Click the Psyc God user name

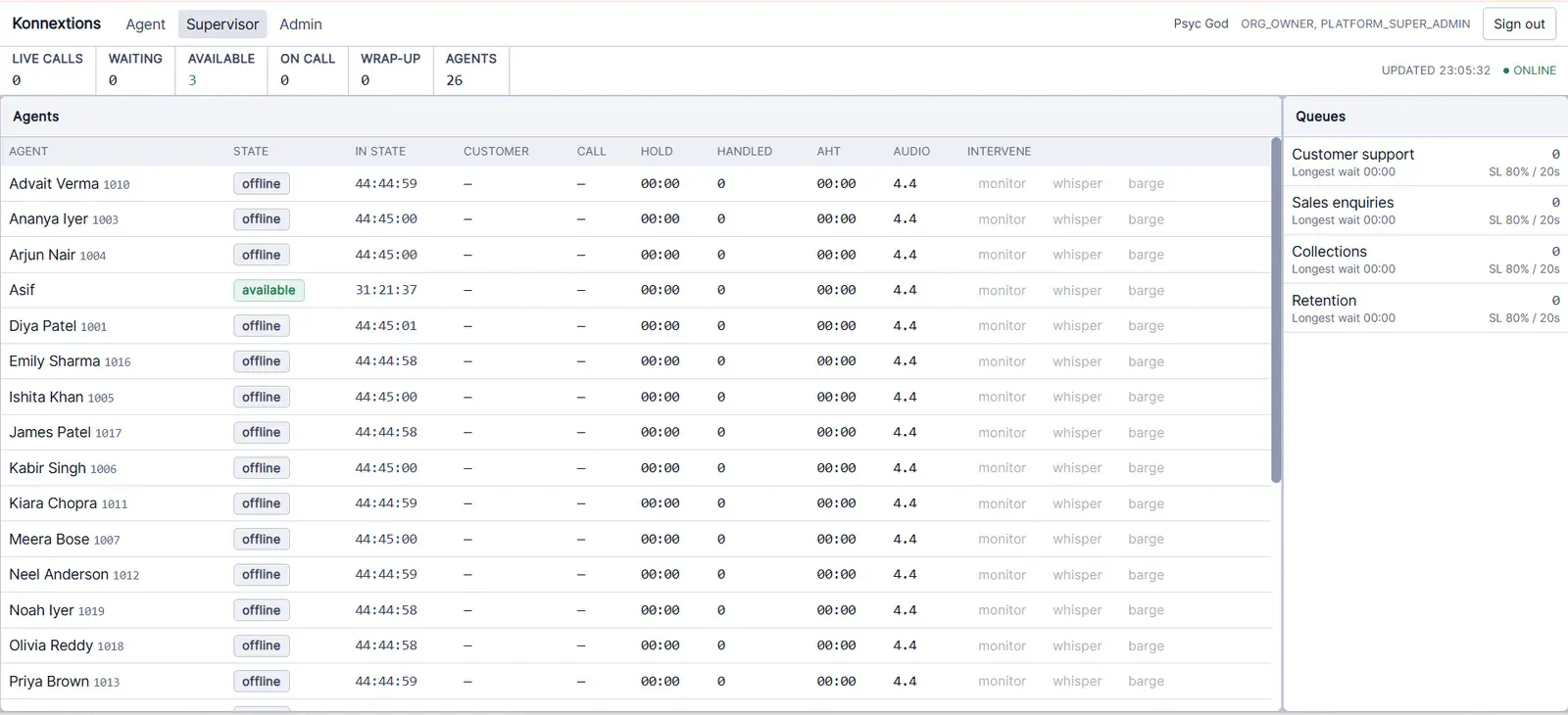1200,24
